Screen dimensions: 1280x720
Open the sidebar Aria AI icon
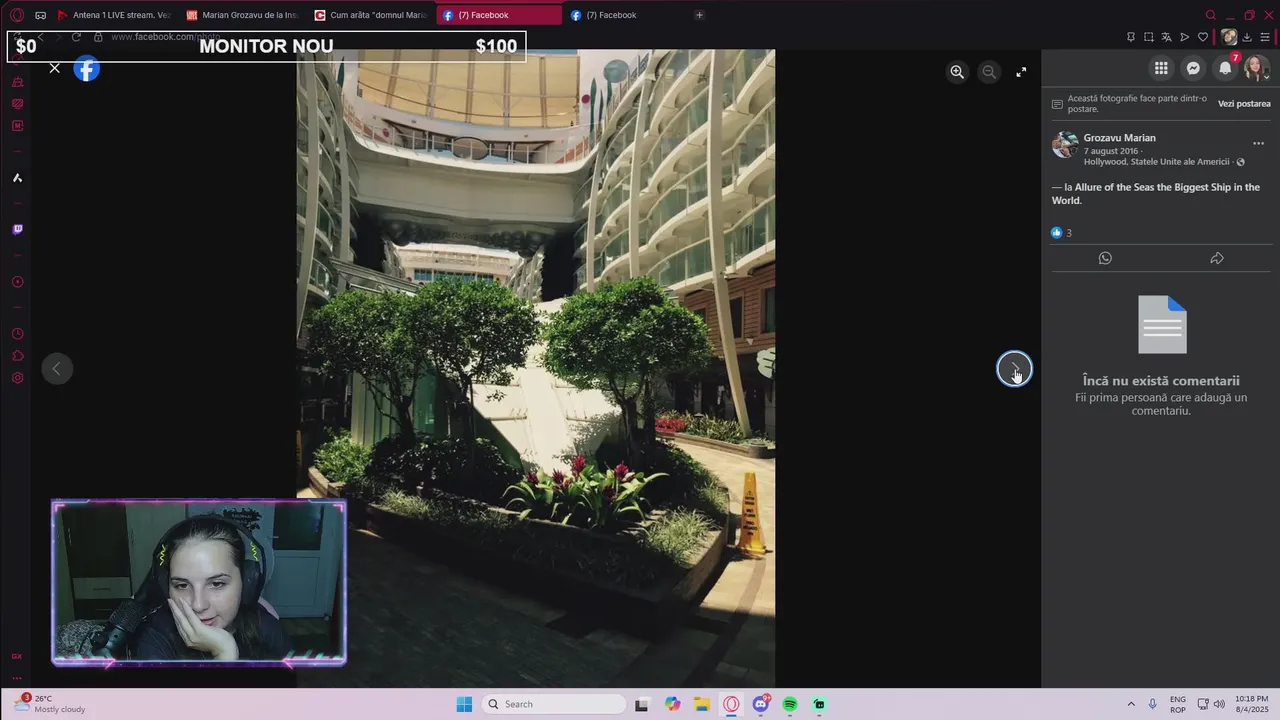tap(17, 178)
